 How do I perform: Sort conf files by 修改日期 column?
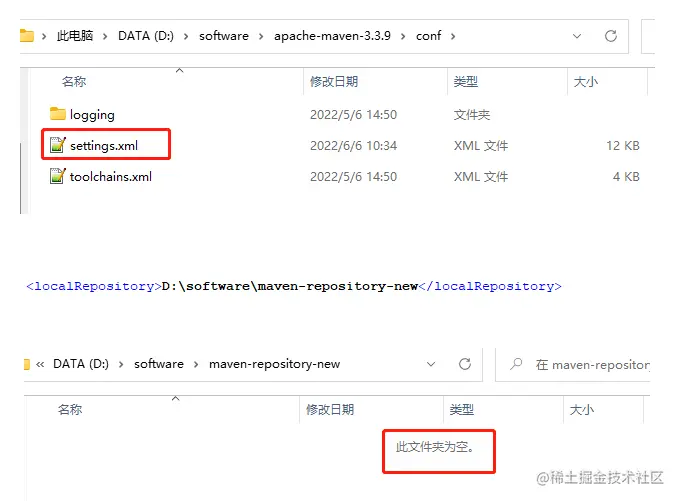pos(334,81)
